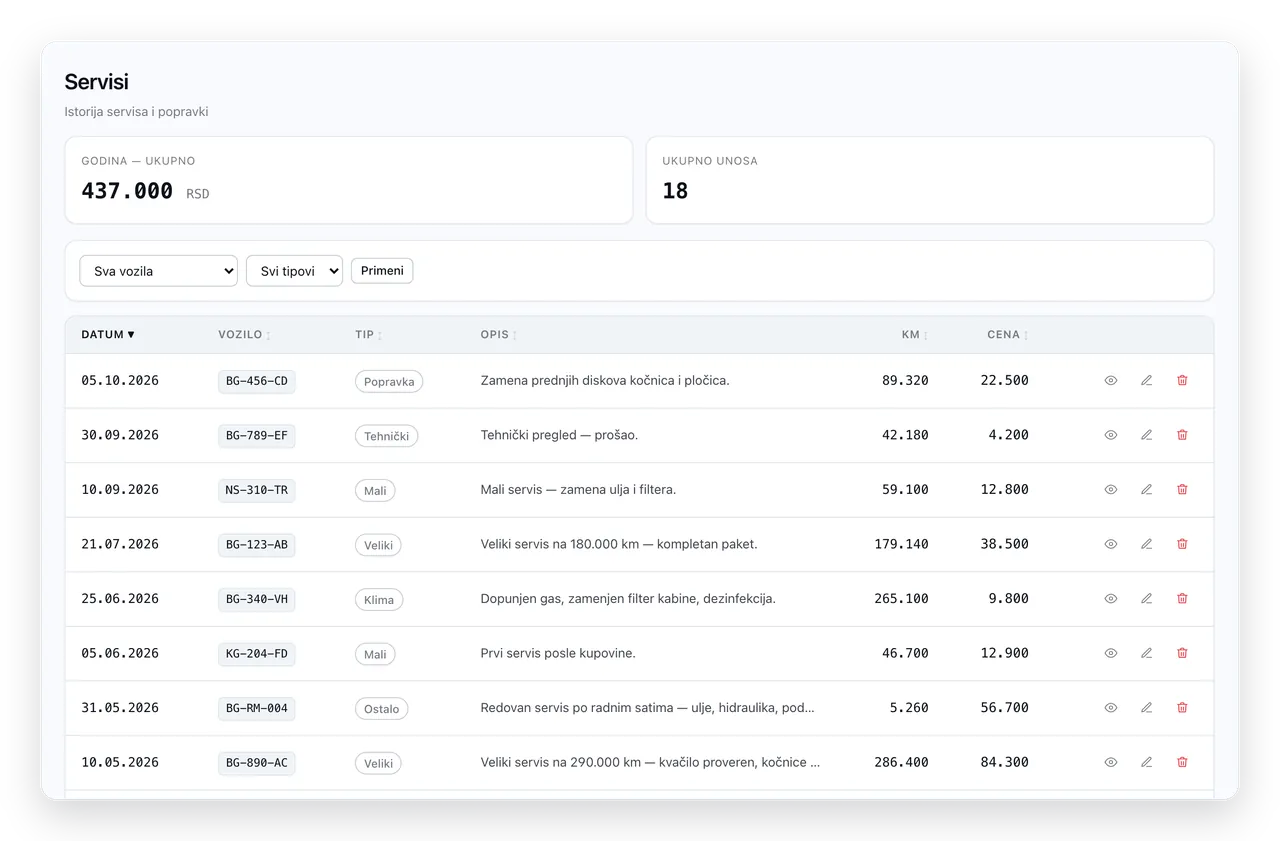Click the Klima type badge
The image size is (1280, 841).
379,600
